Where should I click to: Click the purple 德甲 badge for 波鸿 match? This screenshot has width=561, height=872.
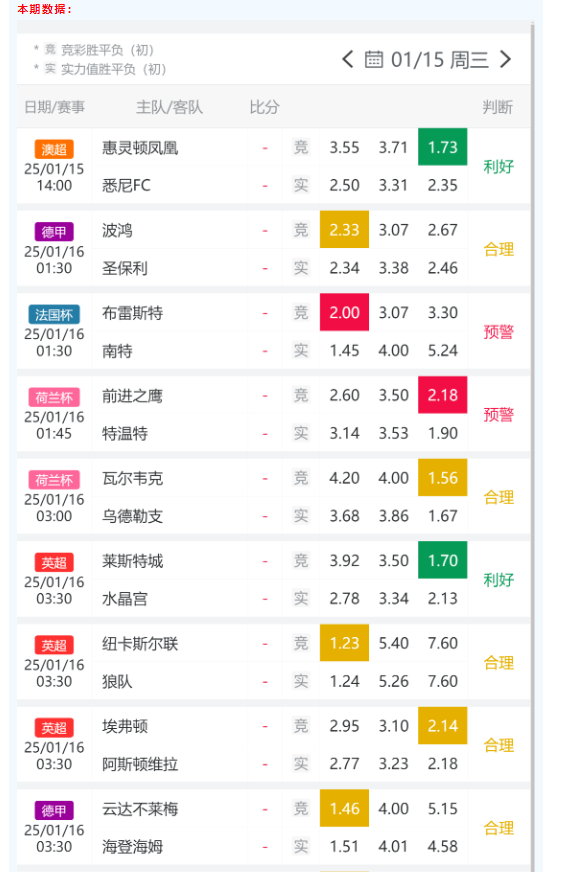coord(54,231)
